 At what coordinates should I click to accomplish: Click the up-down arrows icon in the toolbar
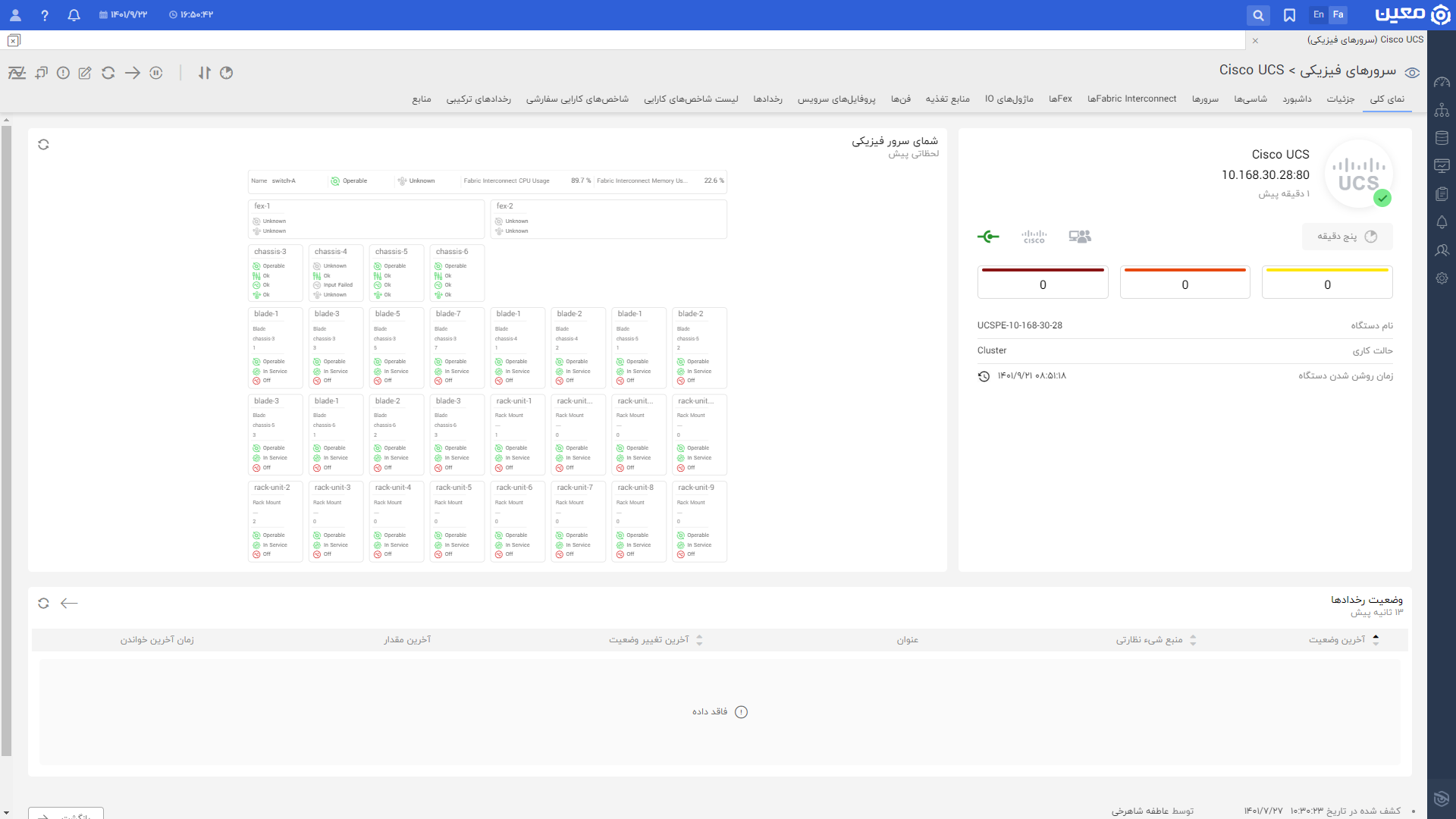tap(205, 73)
